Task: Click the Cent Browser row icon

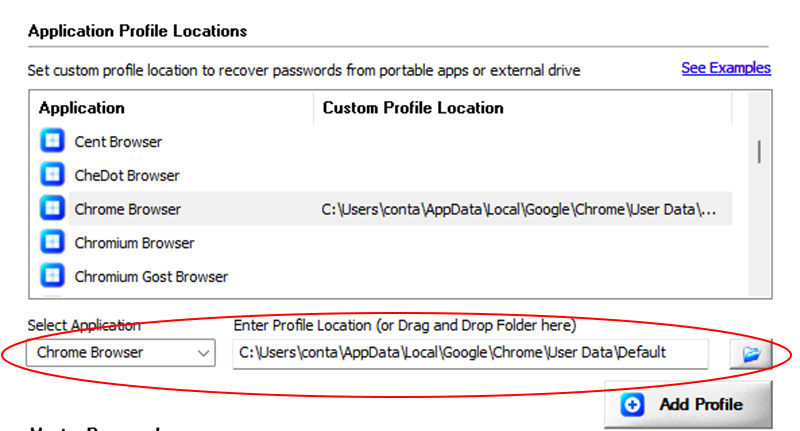Action: click(x=52, y=142)
